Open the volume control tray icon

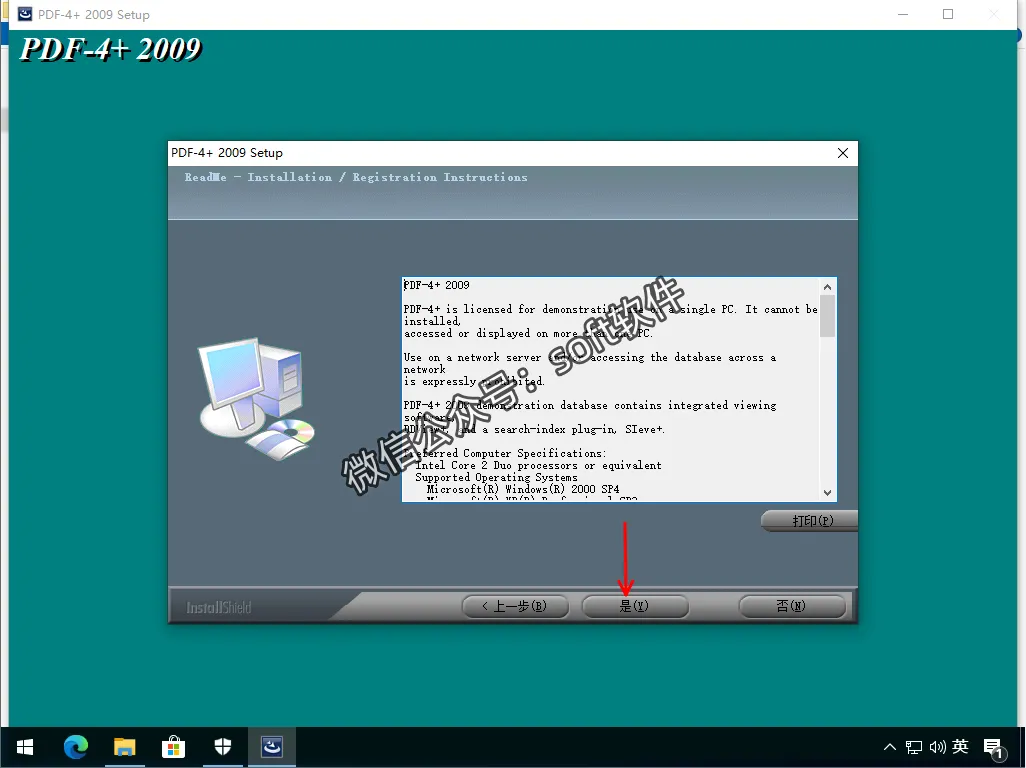937,747
